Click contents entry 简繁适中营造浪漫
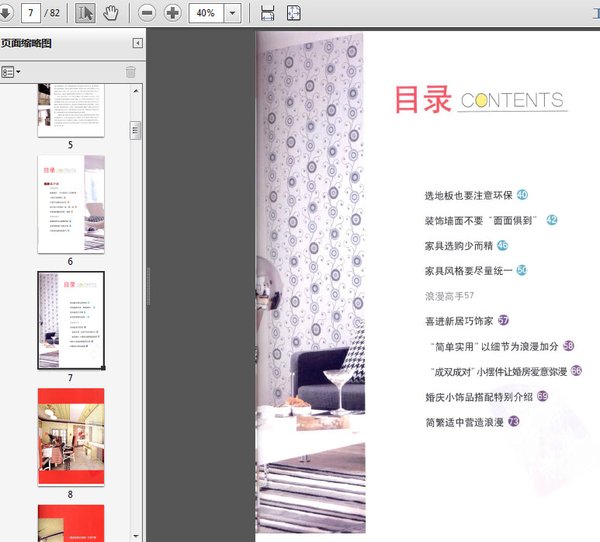Viewport: 600px width, 542px height. [x=465, y=422]
